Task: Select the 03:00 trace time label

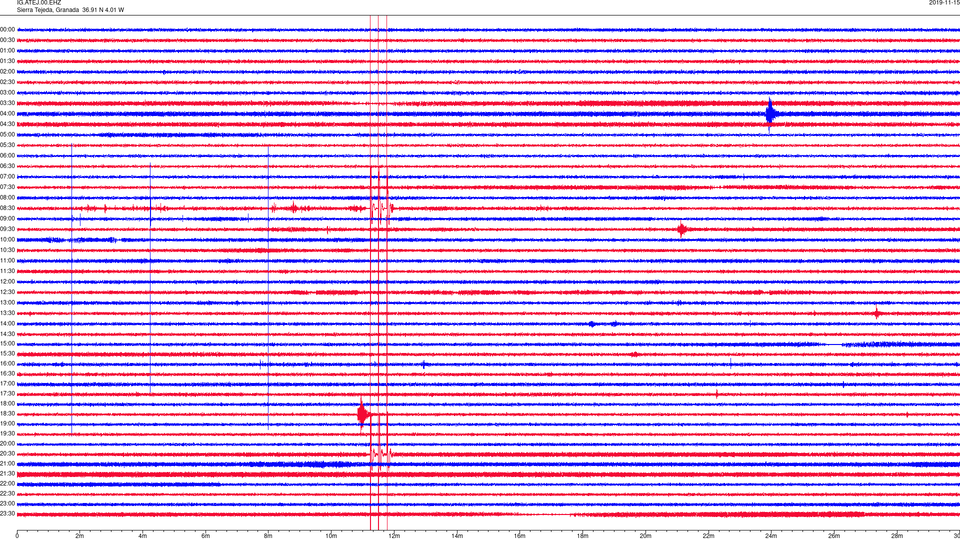Action: pyautogui.click(x=8, y=92)
